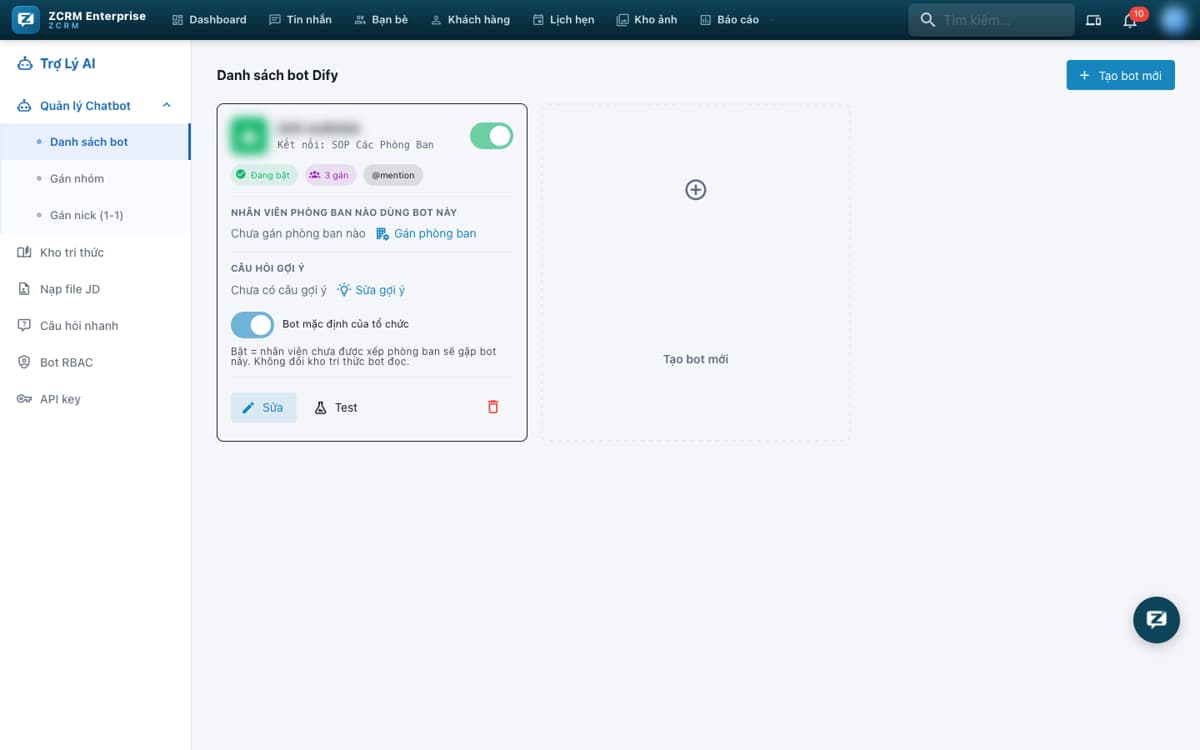Open Gán nhóm in sidebar
The height and width of the screenshot is (750, 1200).
click(x=95, y=178)
